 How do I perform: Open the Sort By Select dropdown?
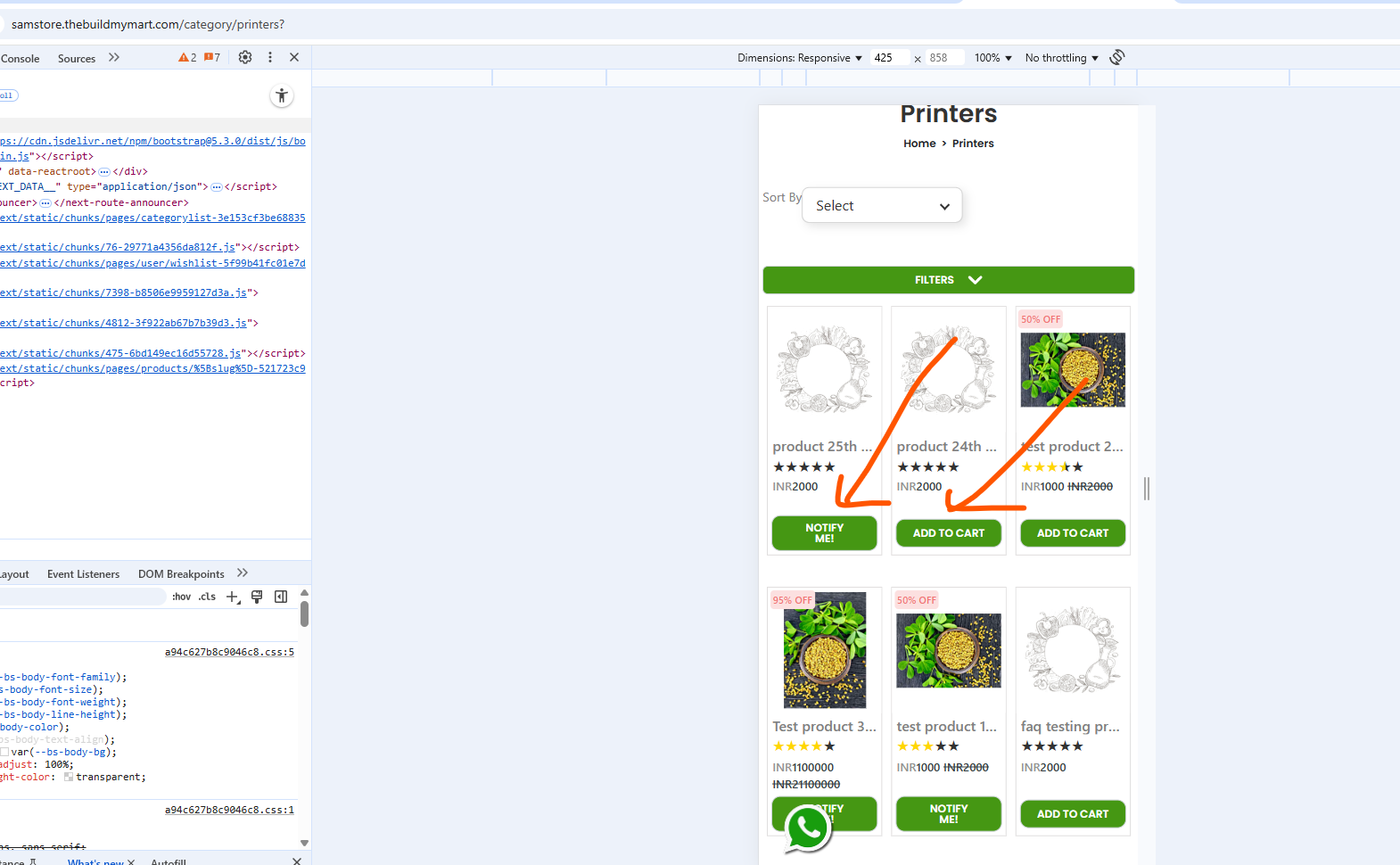[882, 205]
